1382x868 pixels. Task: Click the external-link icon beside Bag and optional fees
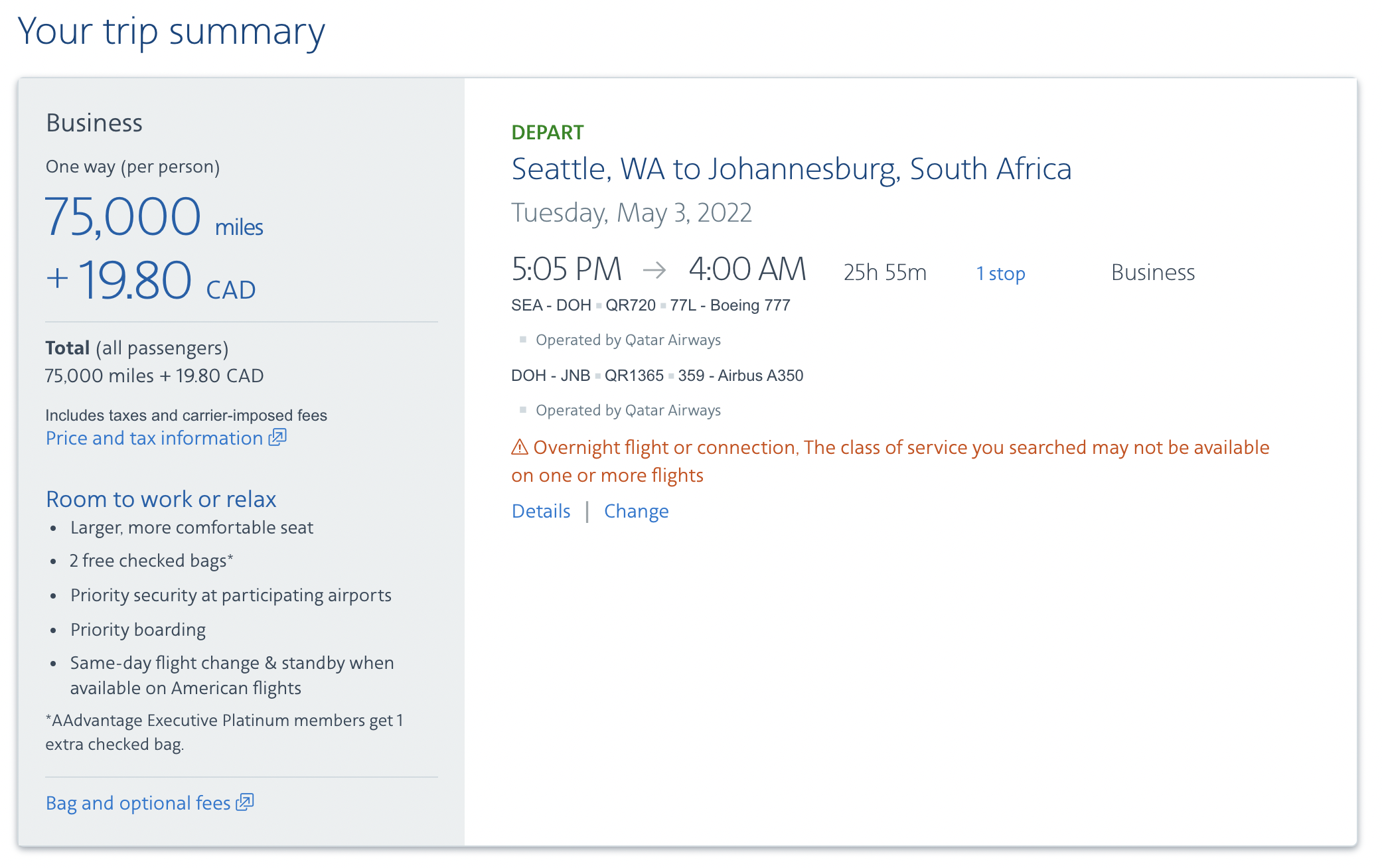(x=245, y=802)
